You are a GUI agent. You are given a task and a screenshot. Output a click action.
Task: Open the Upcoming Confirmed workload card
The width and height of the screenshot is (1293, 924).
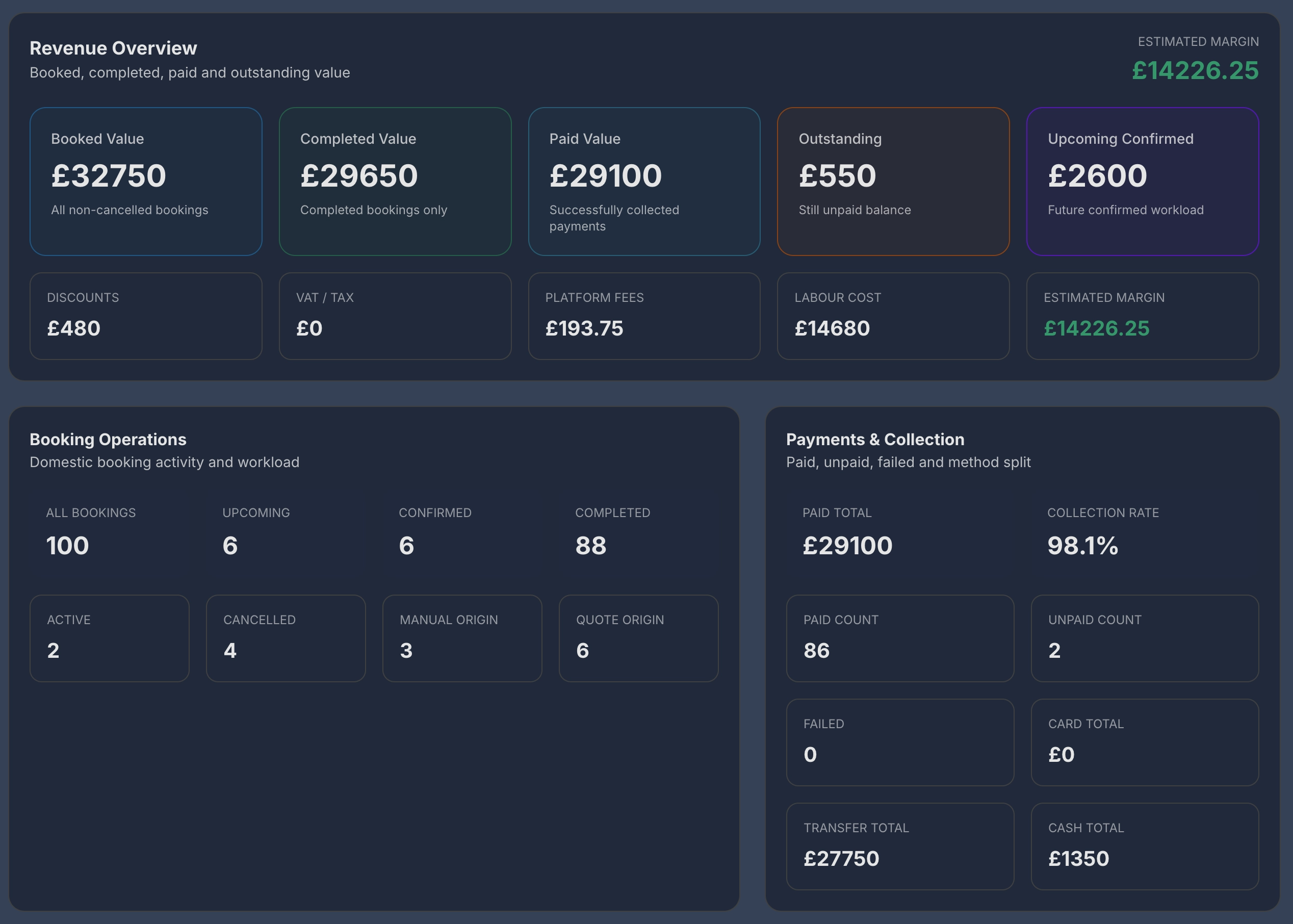click(x=1142, y=181)
